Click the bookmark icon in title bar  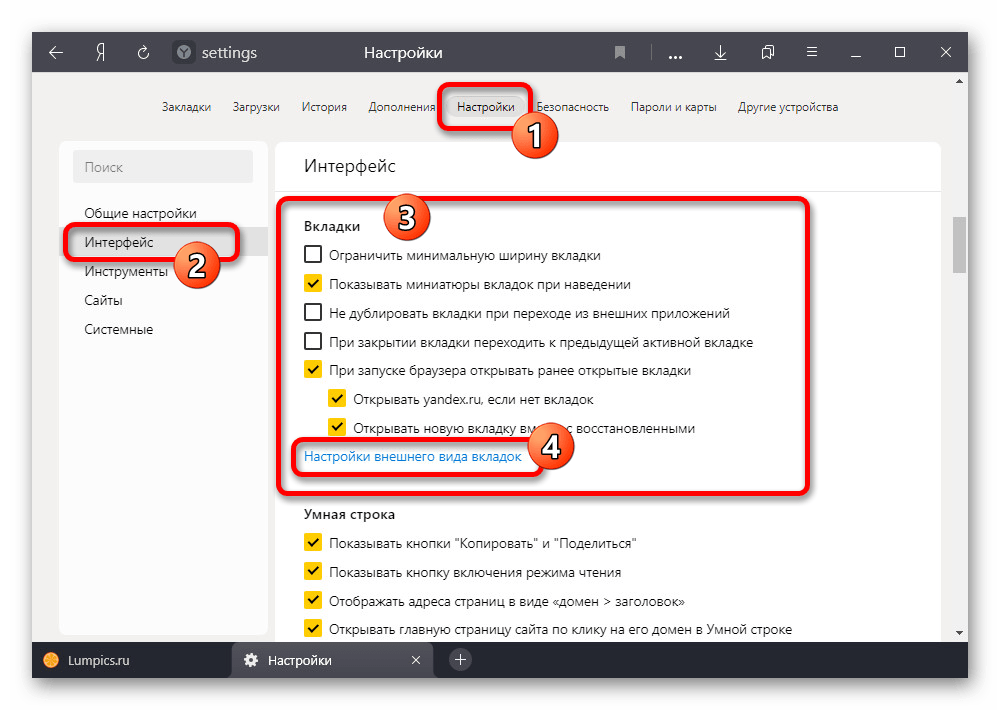(x=620, y=53)
